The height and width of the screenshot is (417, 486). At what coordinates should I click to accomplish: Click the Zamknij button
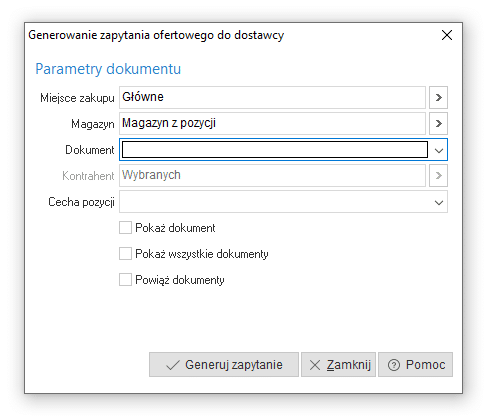338,365
